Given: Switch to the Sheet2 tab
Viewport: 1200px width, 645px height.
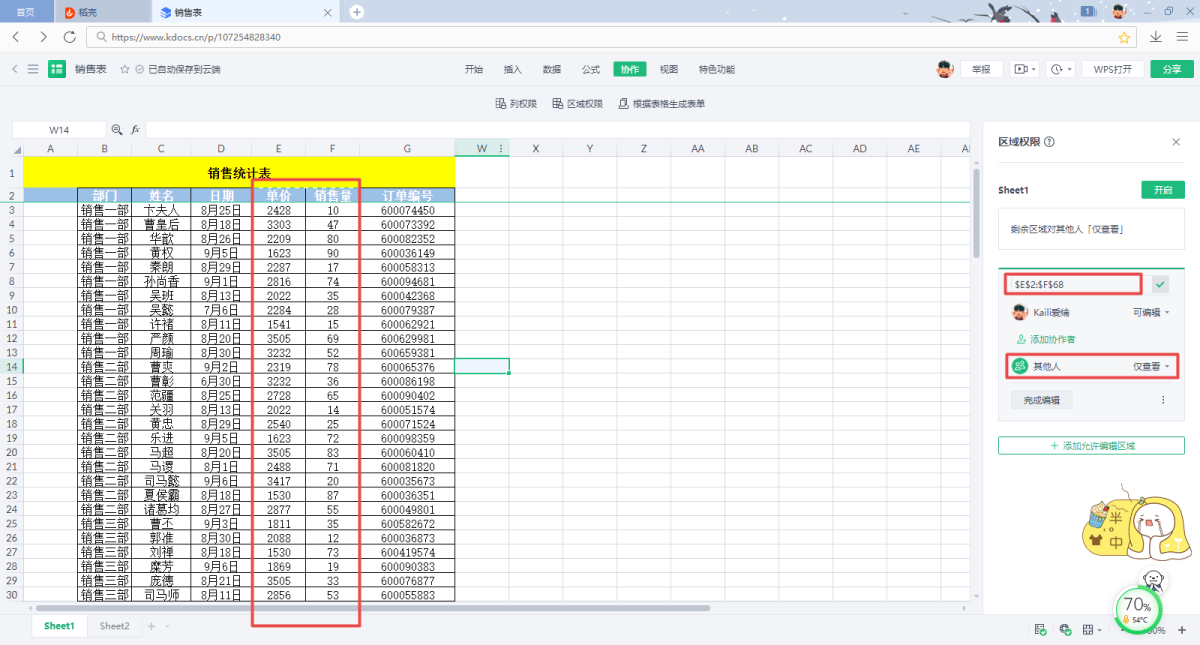Looking at the screenshot, I should point(114,626).
